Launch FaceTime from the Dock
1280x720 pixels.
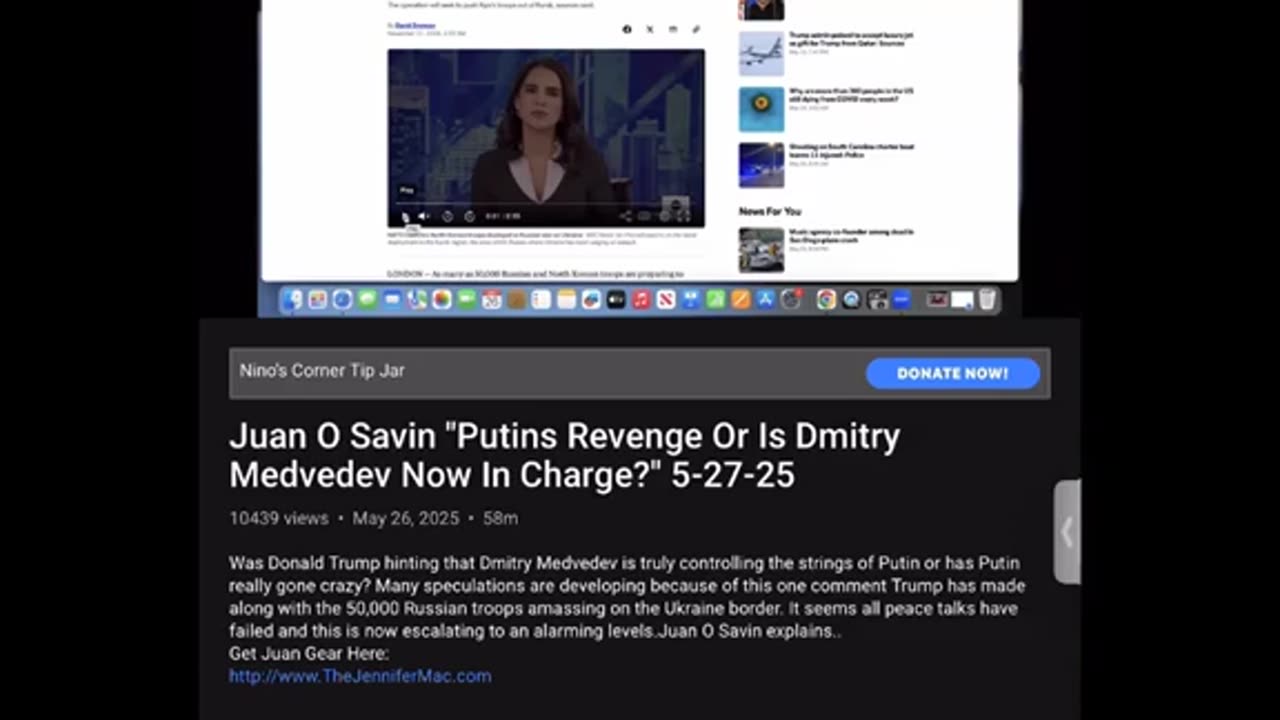[x=466, y=299]
